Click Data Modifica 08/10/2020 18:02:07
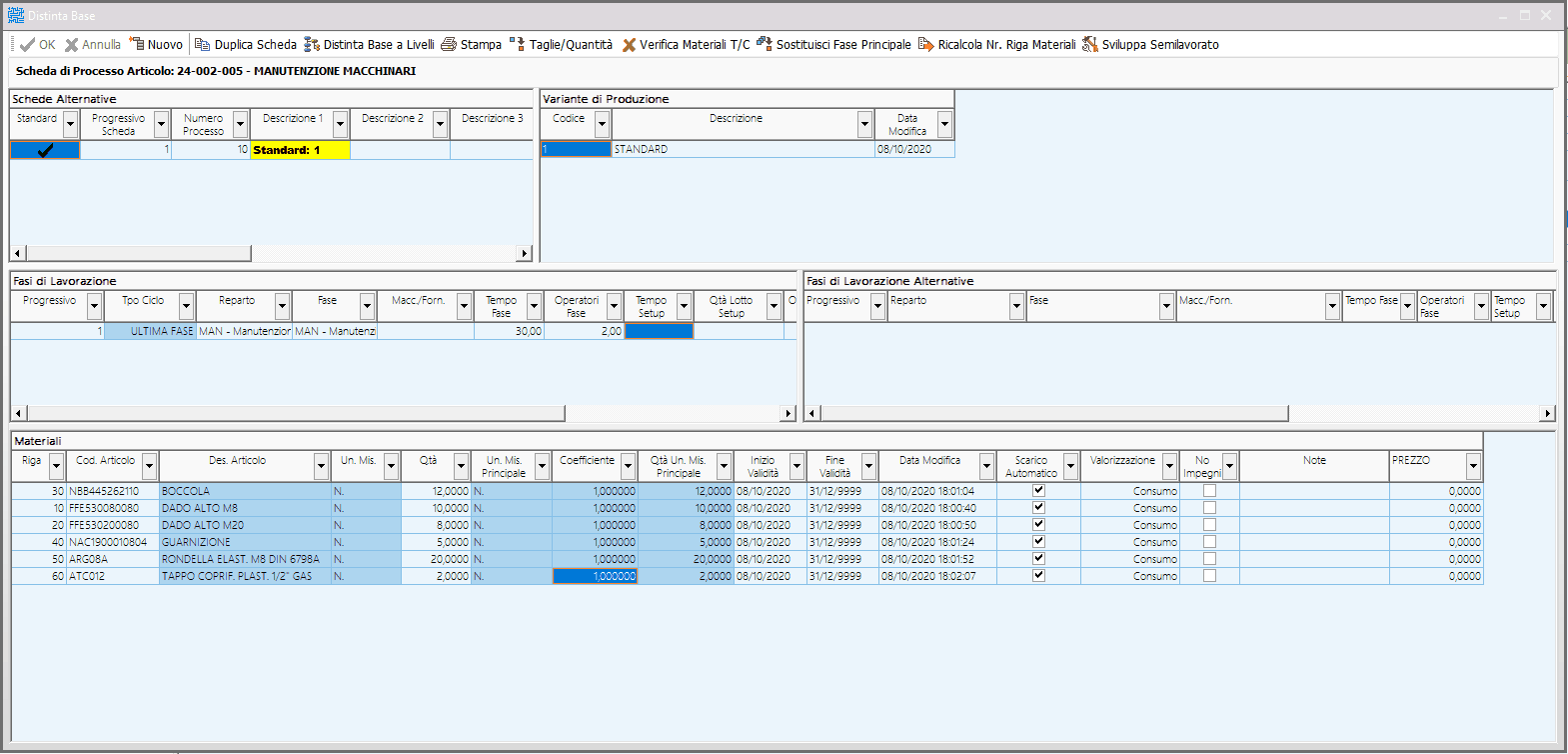 [928, 576]
